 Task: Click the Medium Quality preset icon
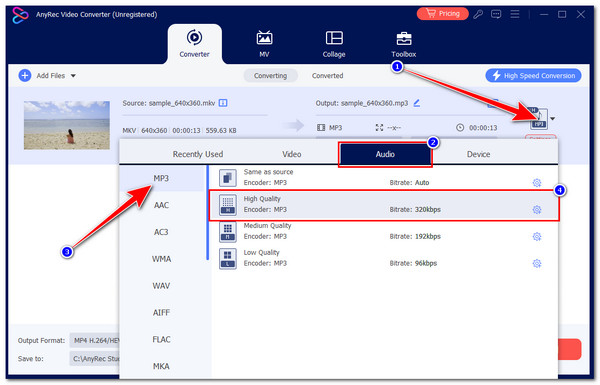point(228,232)
